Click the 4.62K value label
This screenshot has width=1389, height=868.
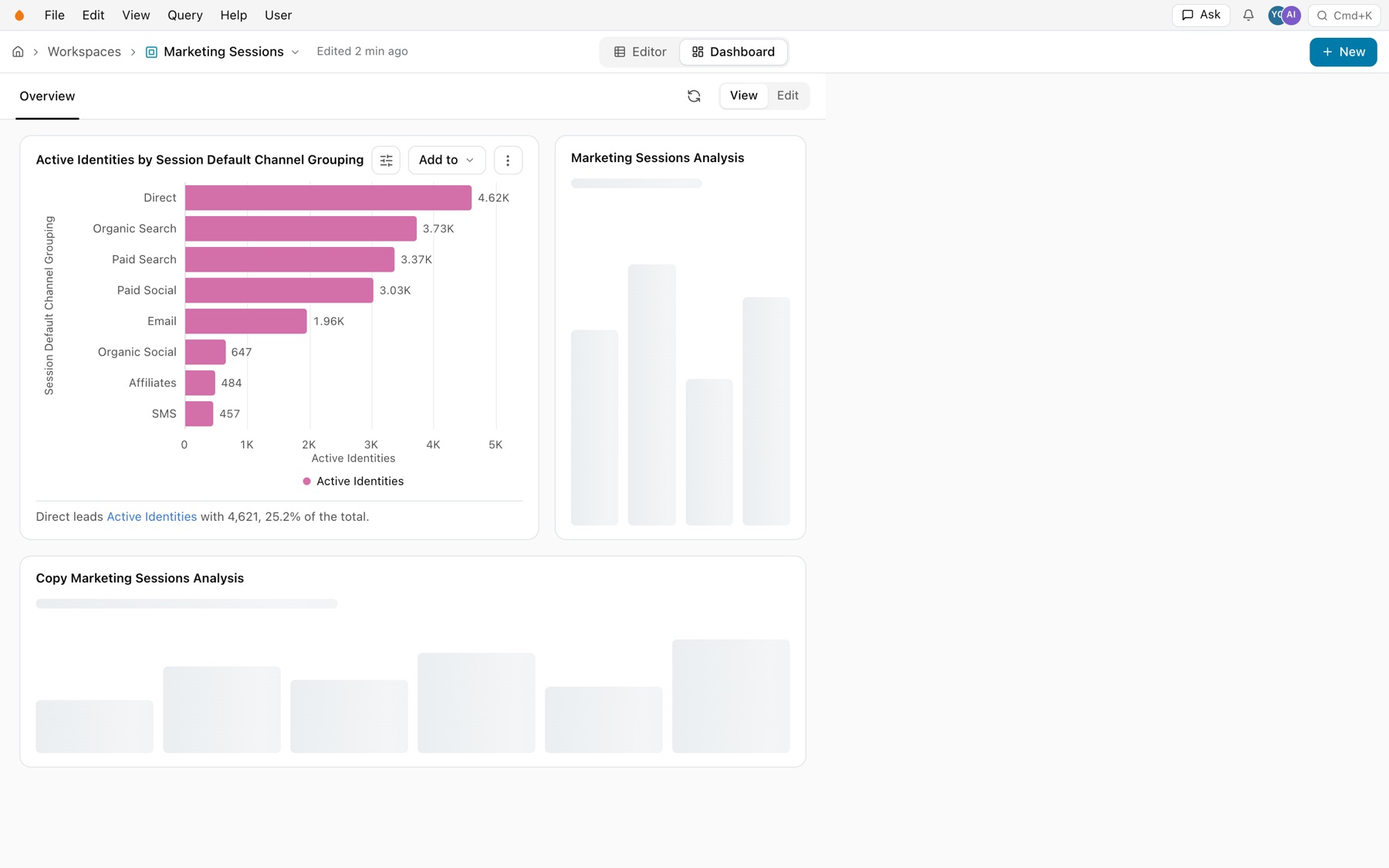493,198
